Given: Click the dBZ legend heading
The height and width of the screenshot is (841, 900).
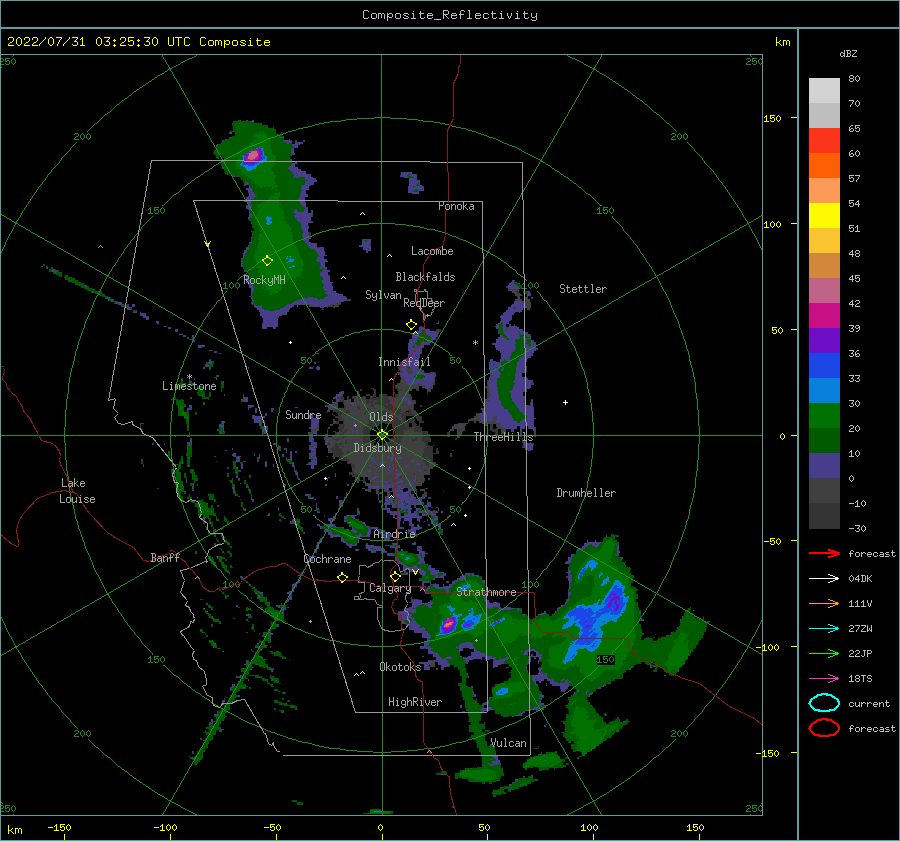Looking at the screenshot, I should click(848, 53).
